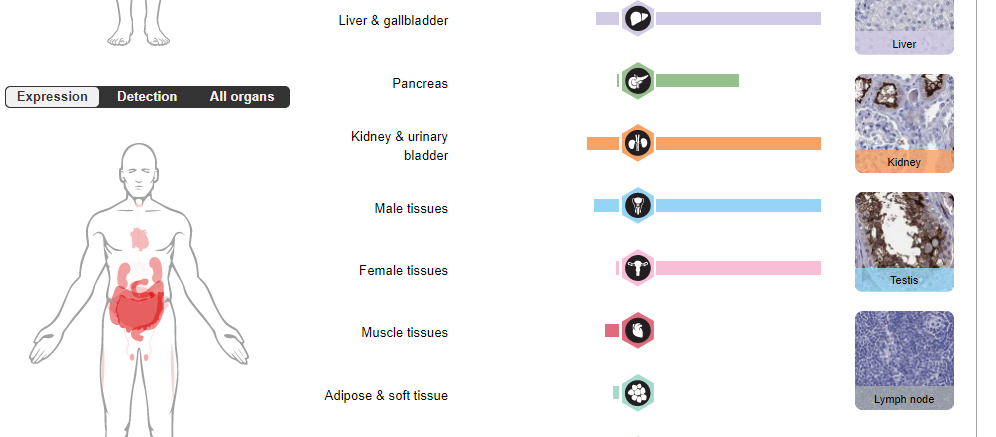Click the pink Female tissues expression bar
Screen dimensions: 996x437
point(738,268)
